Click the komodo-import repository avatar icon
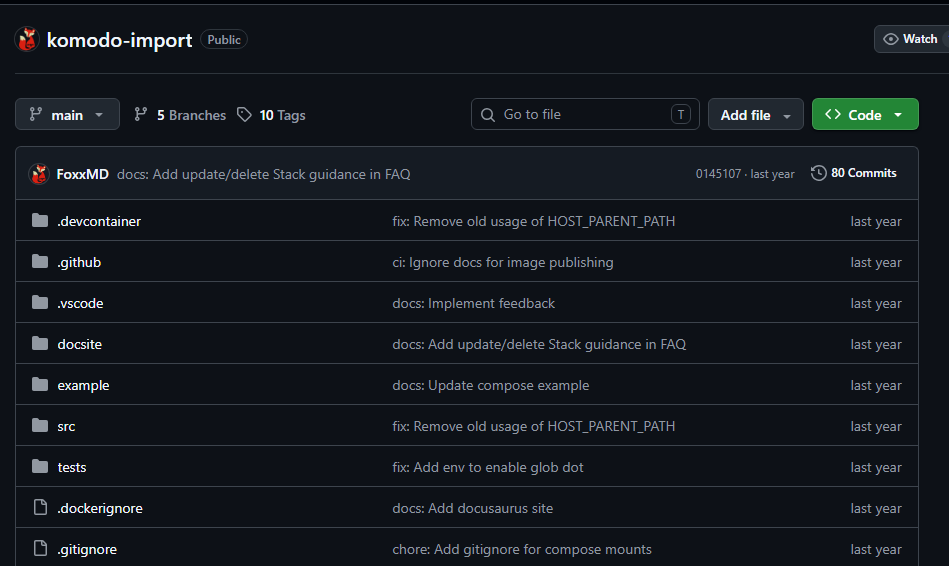This screenshot has height=566, width=949. click(x=27, y=39)
